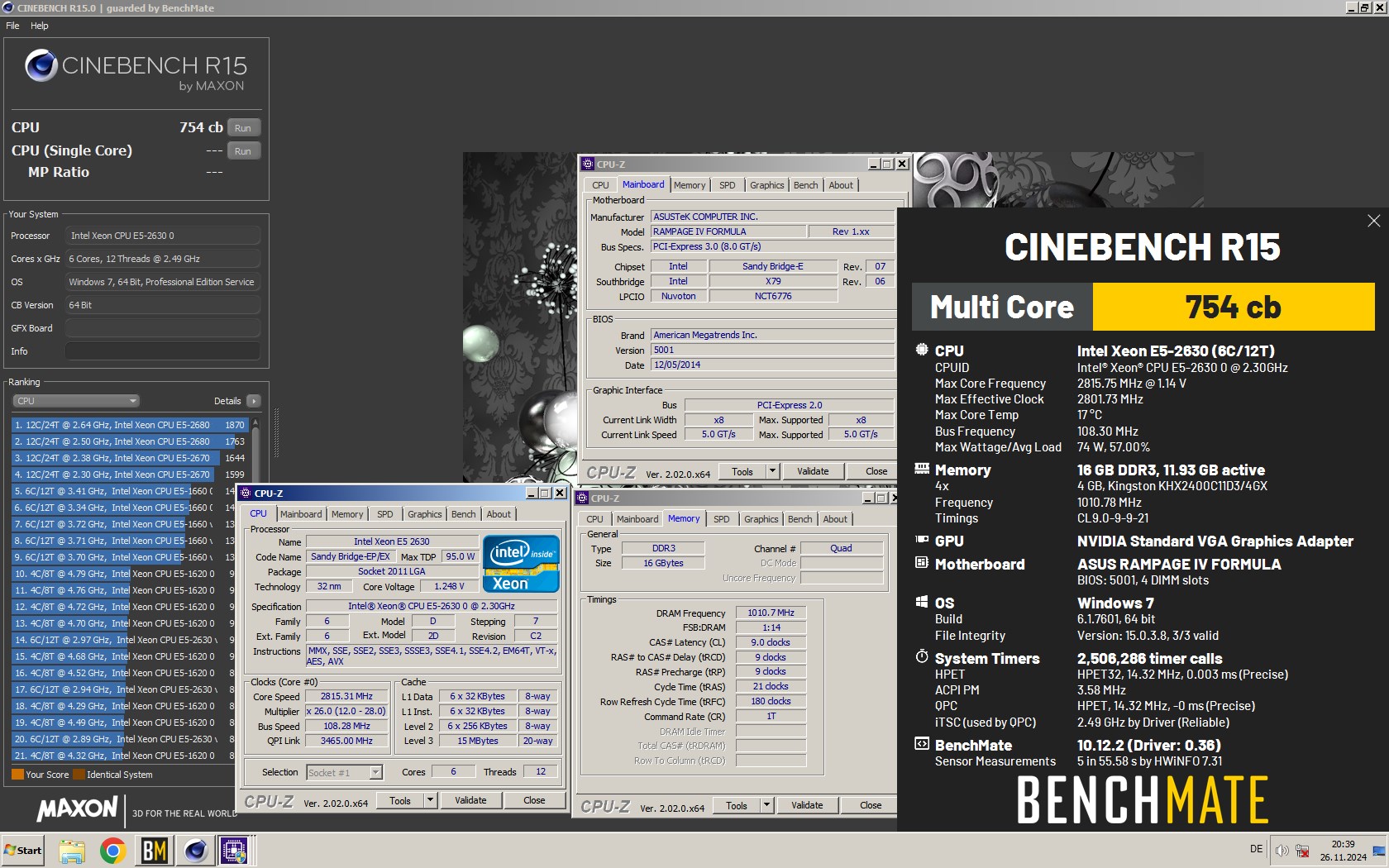Click the BenchMate Motherboard section icon
The width and height of the screenshot is (1389, 868).
click(x=922, y=563)
